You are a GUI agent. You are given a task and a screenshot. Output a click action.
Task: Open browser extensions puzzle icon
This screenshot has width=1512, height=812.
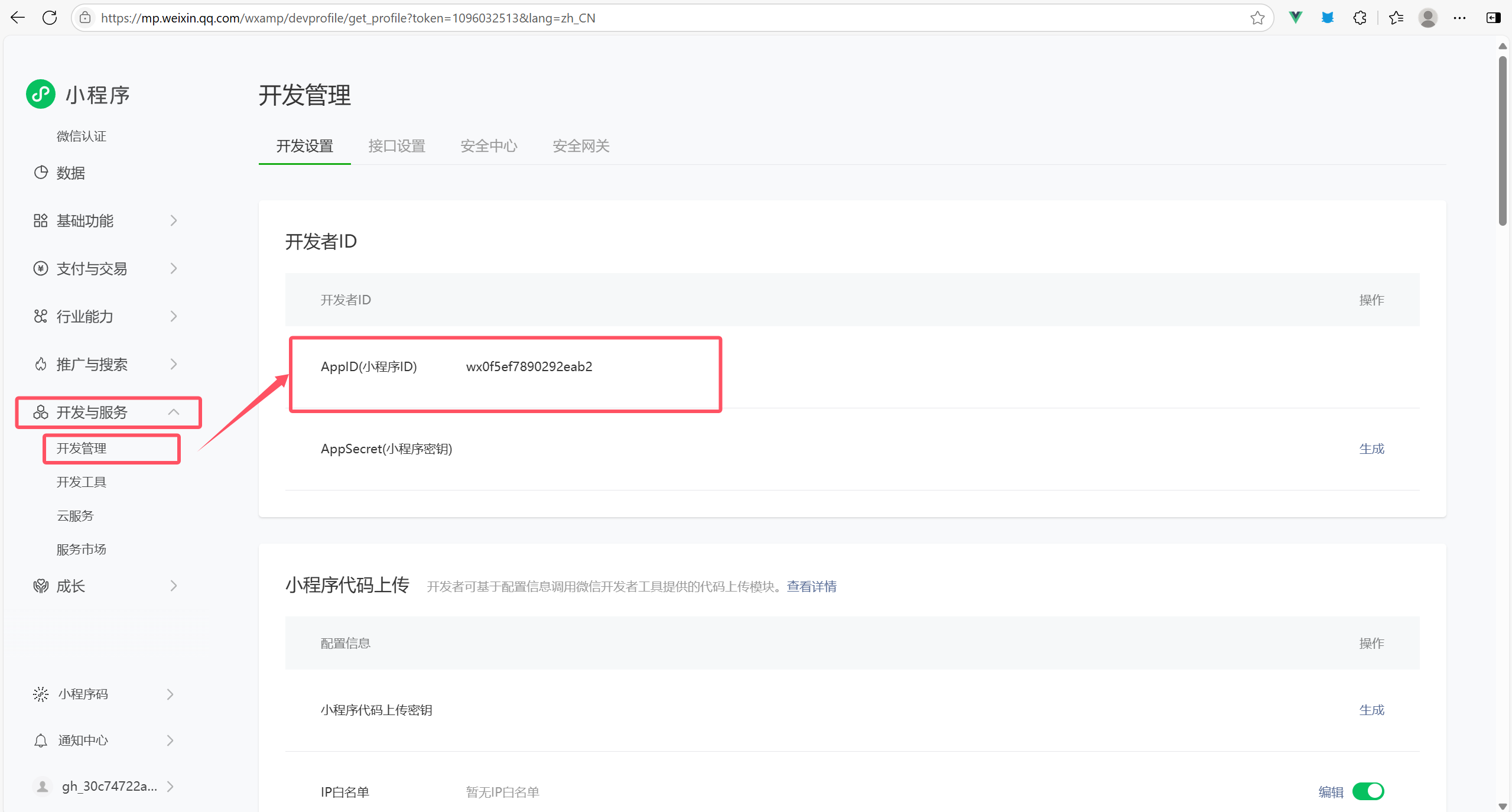[1359, 18]
